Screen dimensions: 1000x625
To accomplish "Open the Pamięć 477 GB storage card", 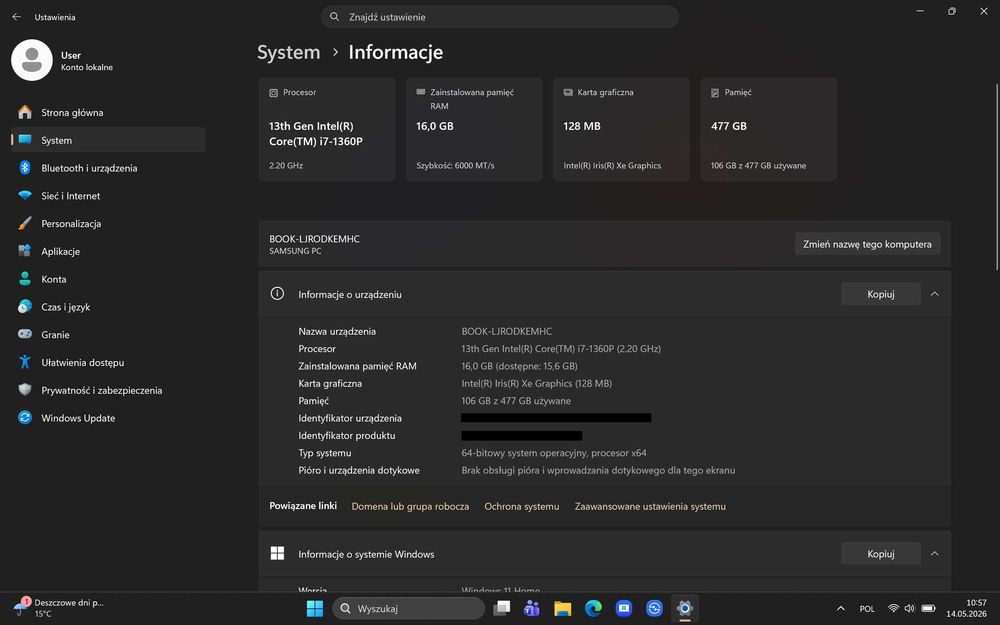I will pos(768,129).
